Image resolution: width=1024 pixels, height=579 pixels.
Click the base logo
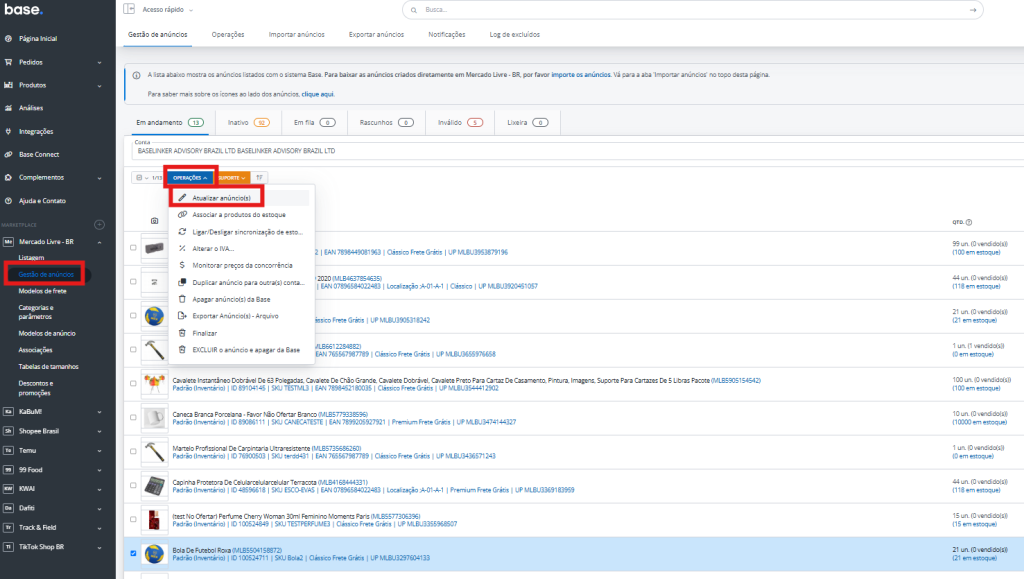click(x=24, y=9)
